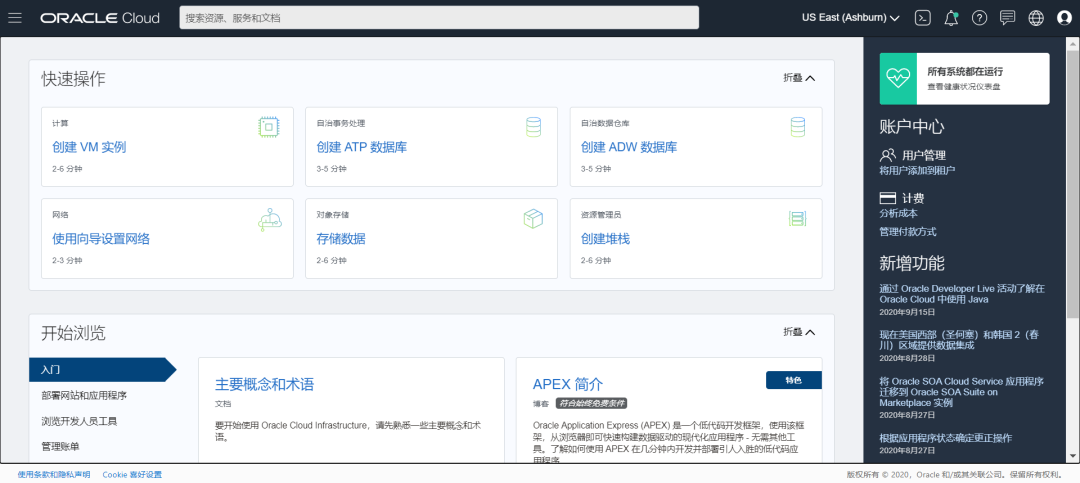Open 美国西部（圣何塞）数据集成 news item
This screenshot has width=1080, height=483.
tap(959, 340)
